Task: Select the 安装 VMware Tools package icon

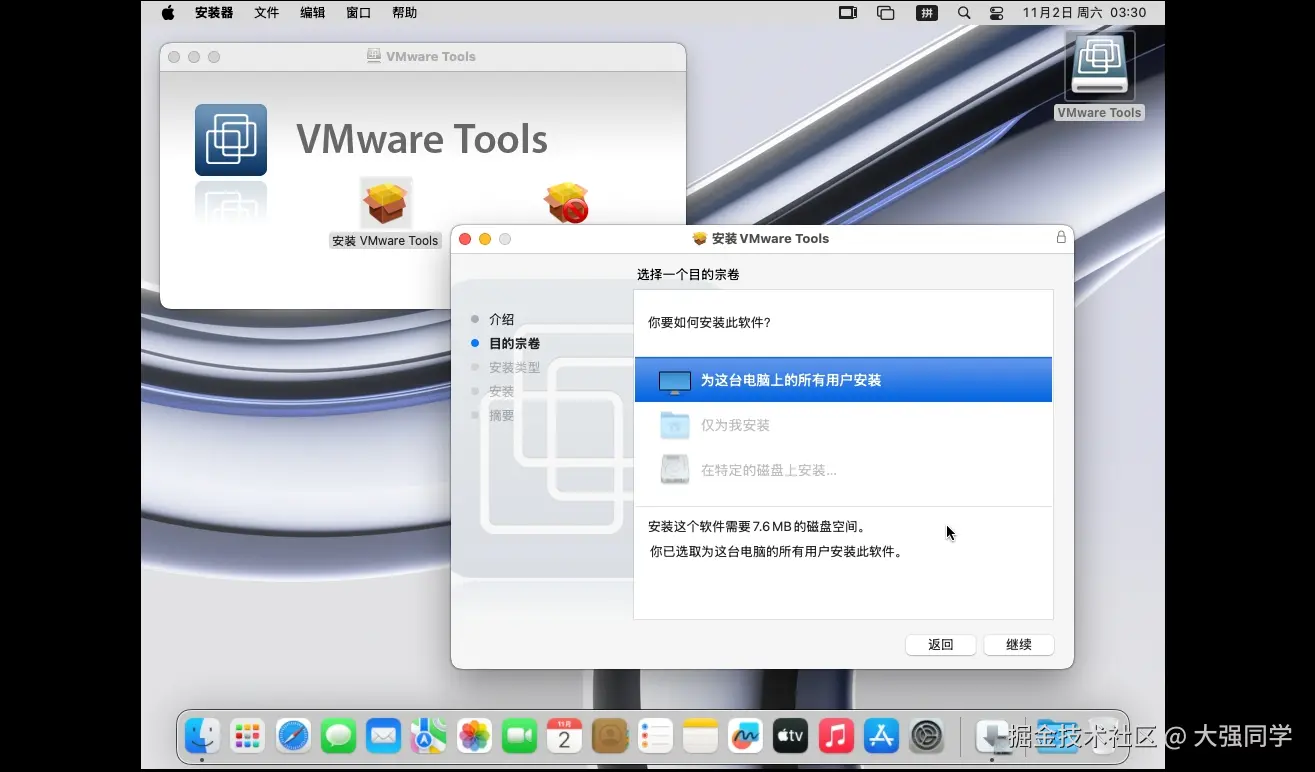Action: (385, 204)
